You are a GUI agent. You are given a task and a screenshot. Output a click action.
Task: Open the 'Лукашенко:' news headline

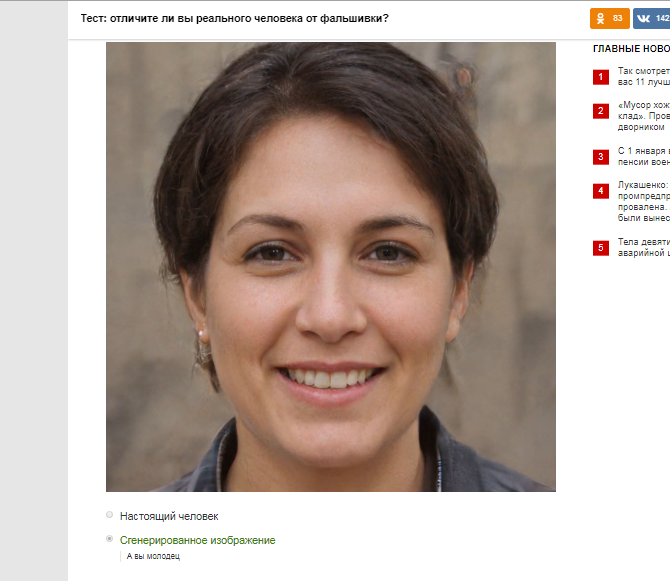(644, 201)
